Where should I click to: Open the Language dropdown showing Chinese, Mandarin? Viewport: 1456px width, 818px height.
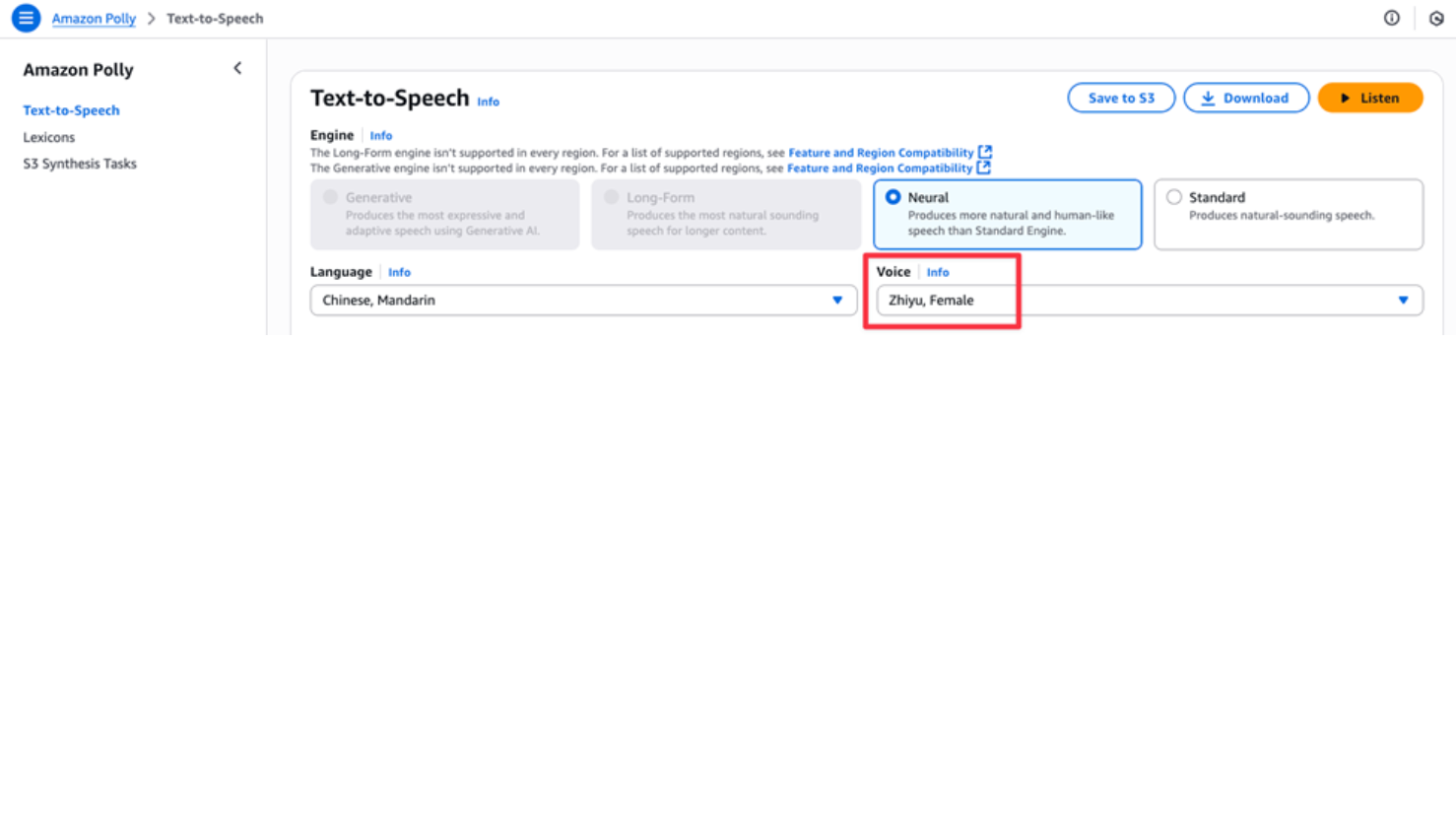(x=583, y=300)
